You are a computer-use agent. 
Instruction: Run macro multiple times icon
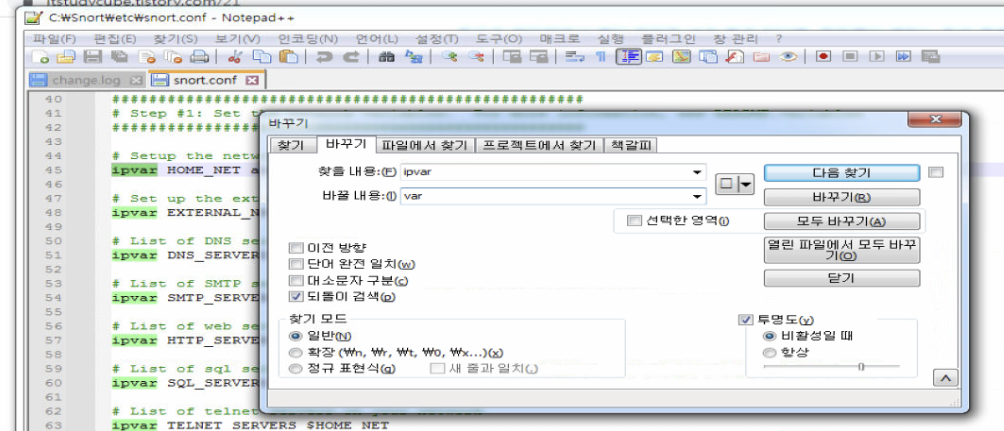[x=903, y=57]
